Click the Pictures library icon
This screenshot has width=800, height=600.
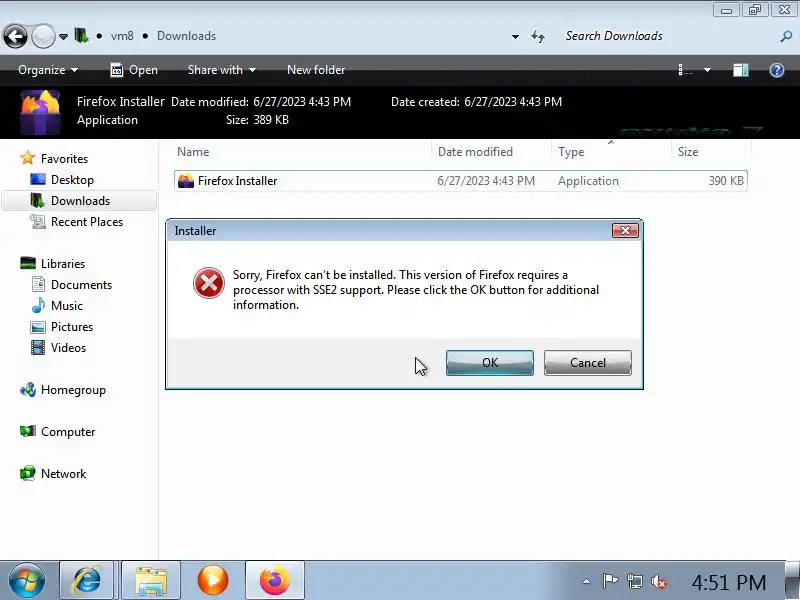click(38, 327)
